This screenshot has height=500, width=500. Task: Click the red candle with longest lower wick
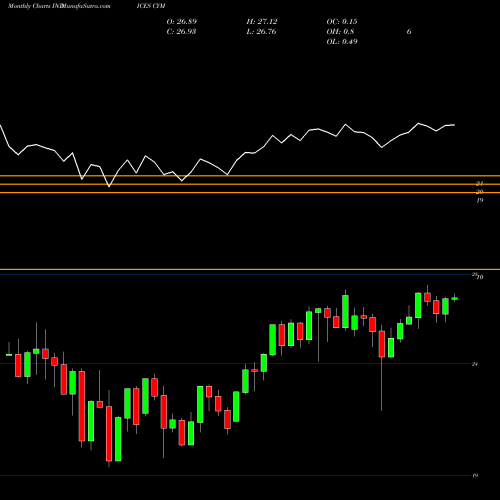[382, 344]
